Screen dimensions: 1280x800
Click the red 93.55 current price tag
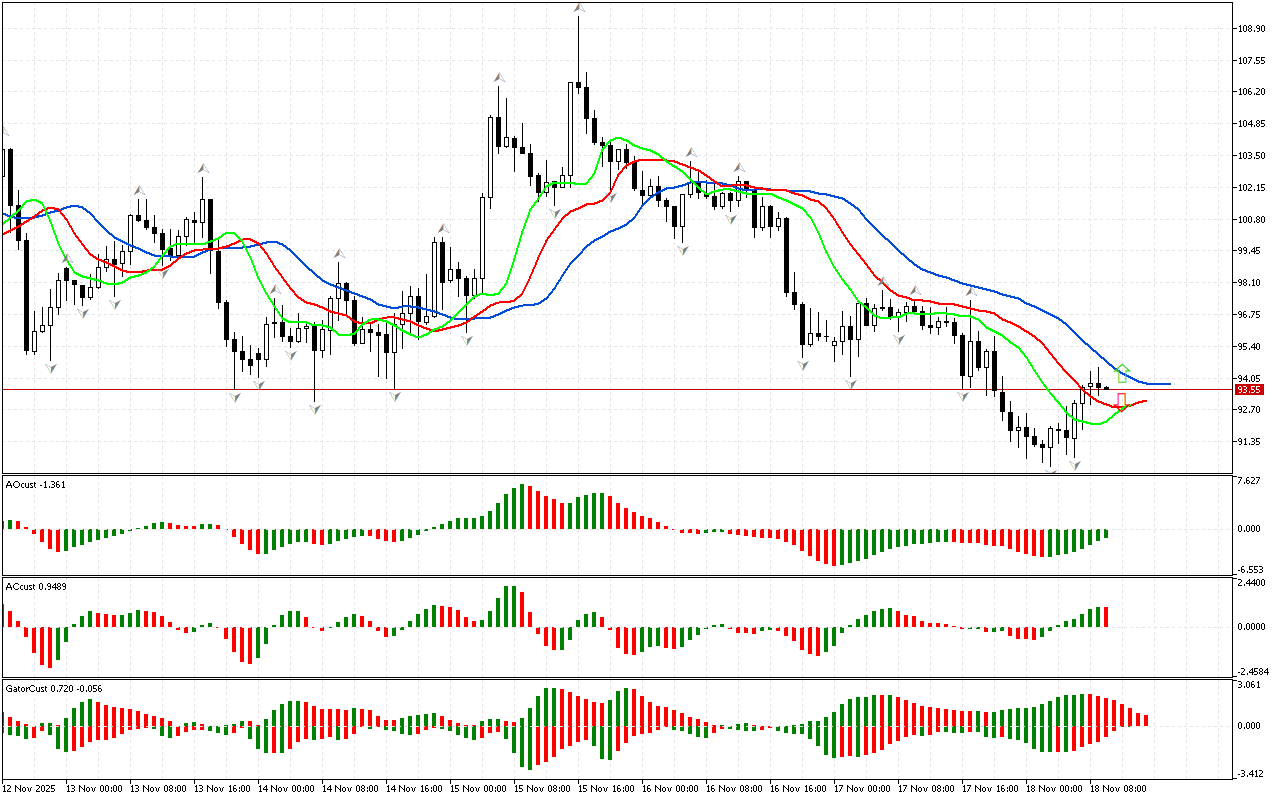(1248, 390)
